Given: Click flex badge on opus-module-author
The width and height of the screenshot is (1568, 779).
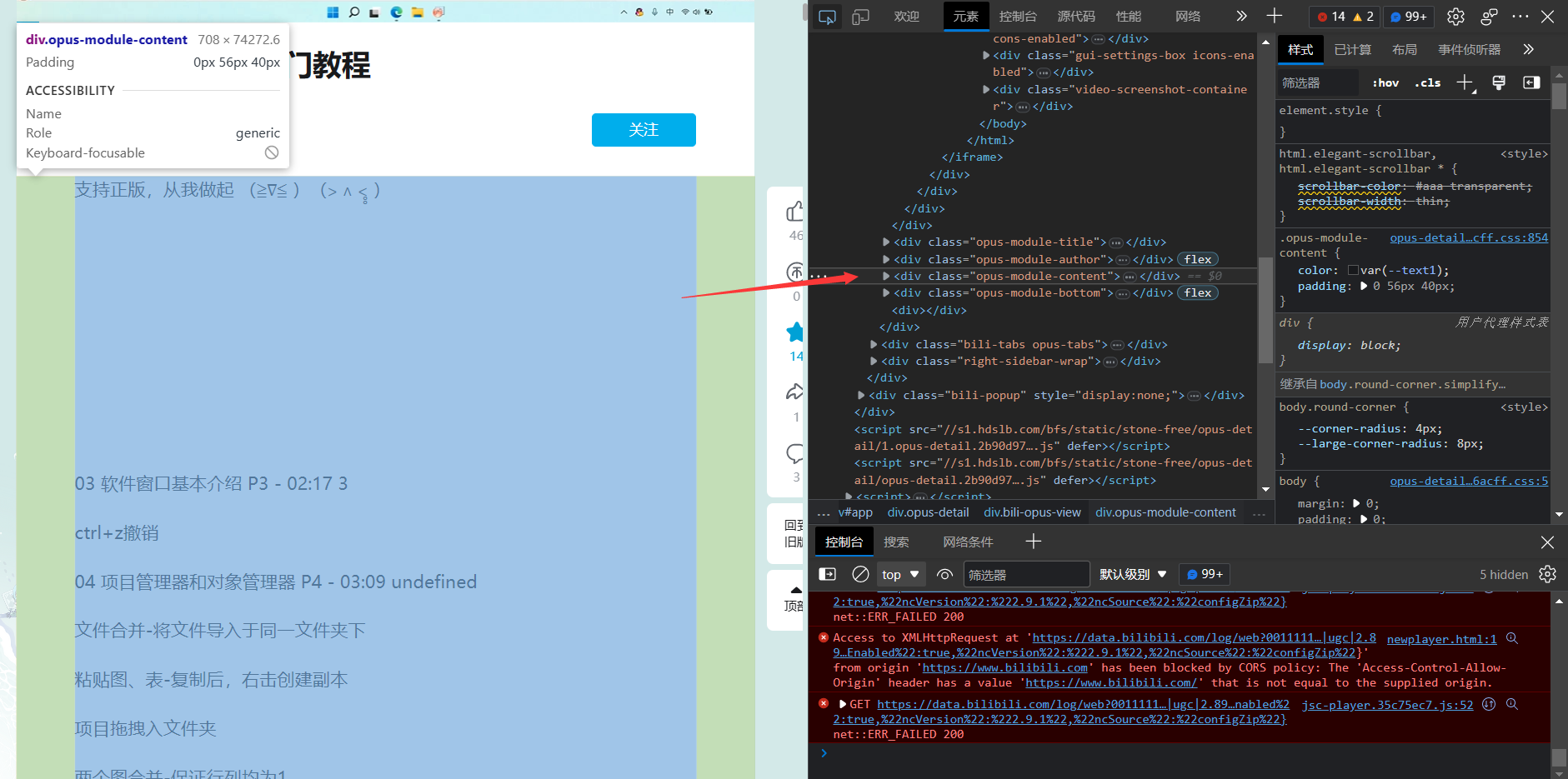Looking at the screenshot, I should point(1198,260).
